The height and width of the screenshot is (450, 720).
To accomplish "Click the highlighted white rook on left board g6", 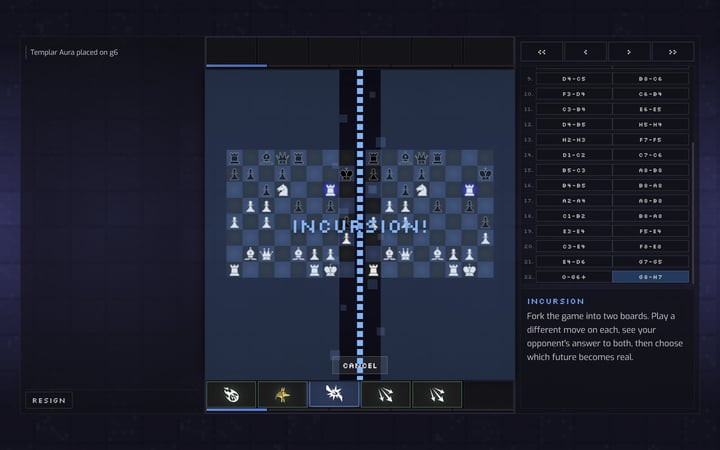I will click(330, 190).
